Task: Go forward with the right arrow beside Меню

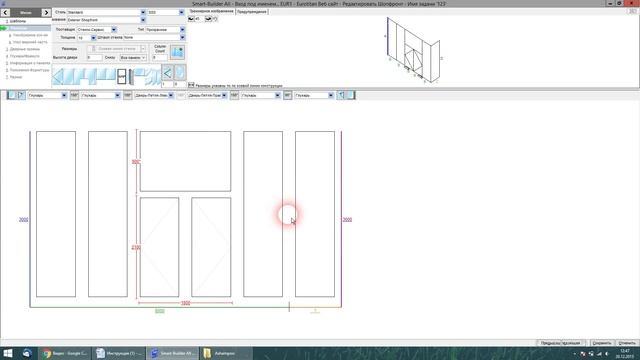Action: pyautogui.click(x=46, y=12)
